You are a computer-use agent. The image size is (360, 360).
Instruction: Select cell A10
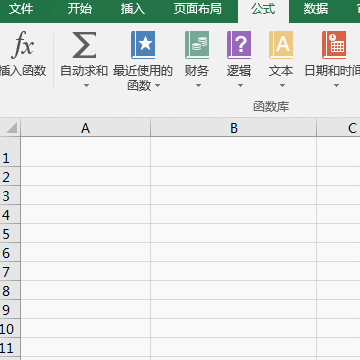[x=85, y=328]
